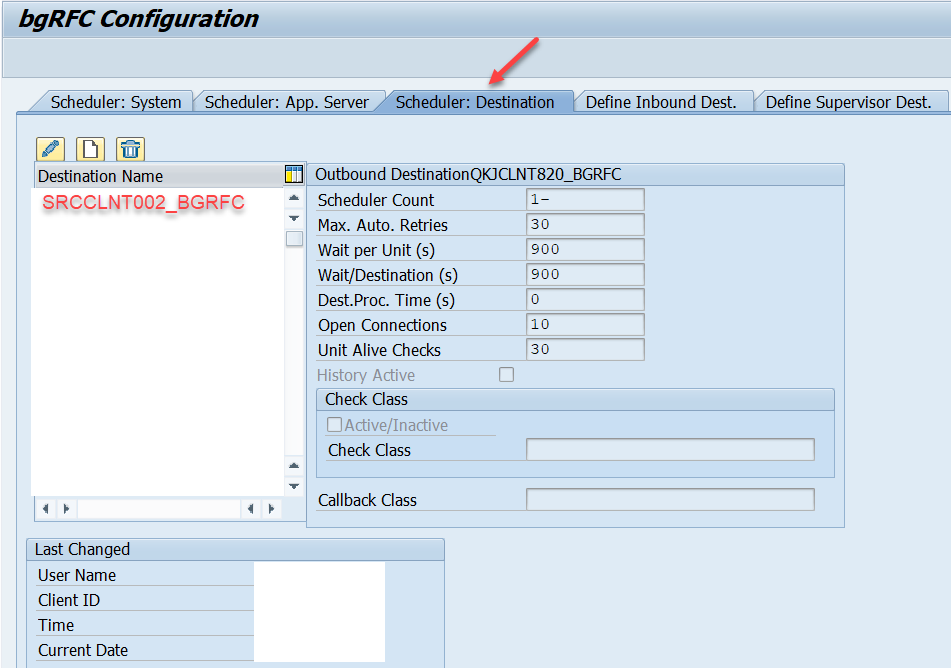
Task: Click the Create new entry icon
Action: pos(88,148)
